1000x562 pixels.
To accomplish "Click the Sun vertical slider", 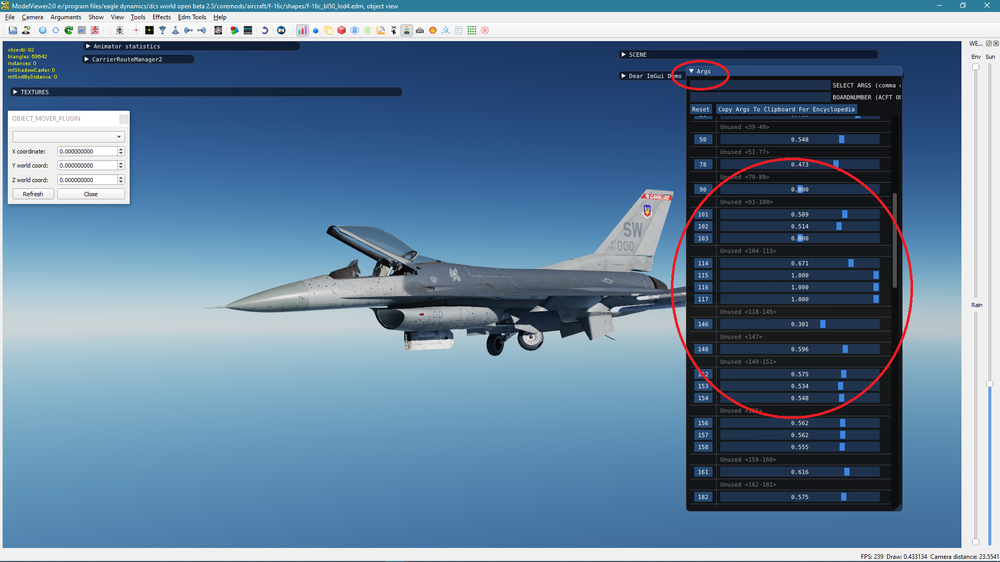I will pyautogui.click(x=990, y=303).
